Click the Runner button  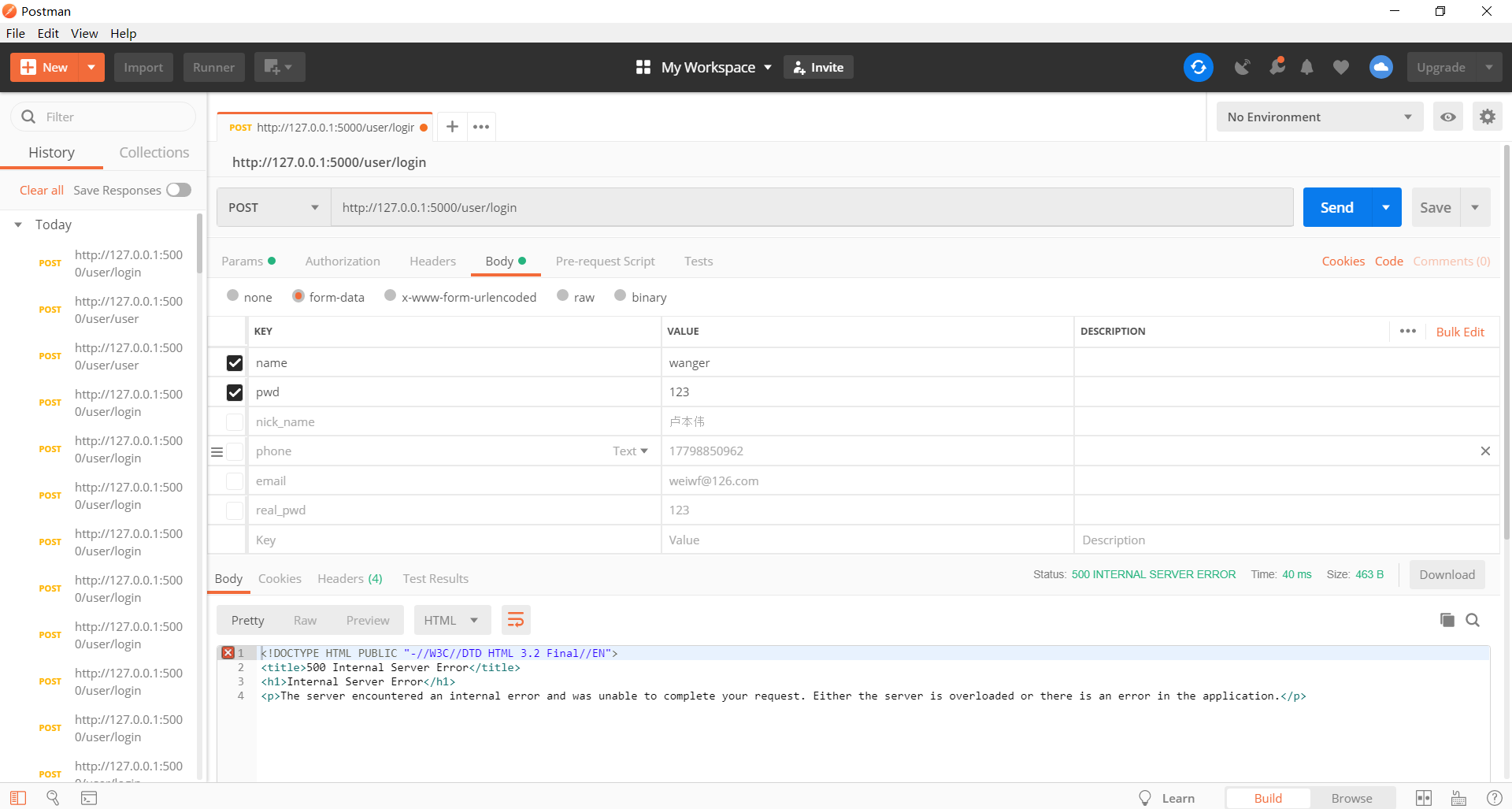pyautogui.click(x=213, y=67)
